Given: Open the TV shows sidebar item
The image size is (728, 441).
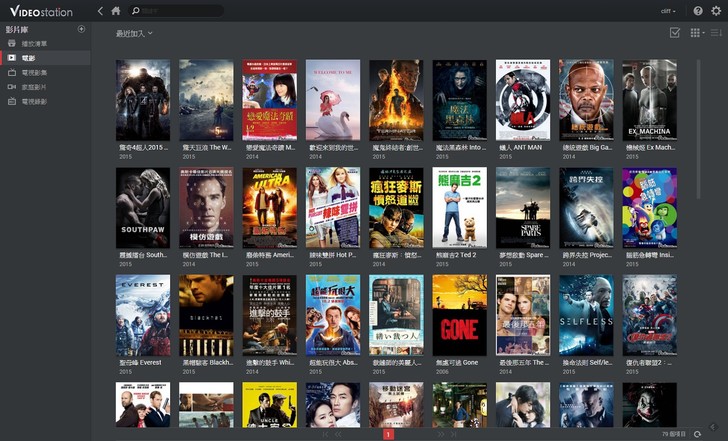Looking at the screenshot, I should click(46, 72).
